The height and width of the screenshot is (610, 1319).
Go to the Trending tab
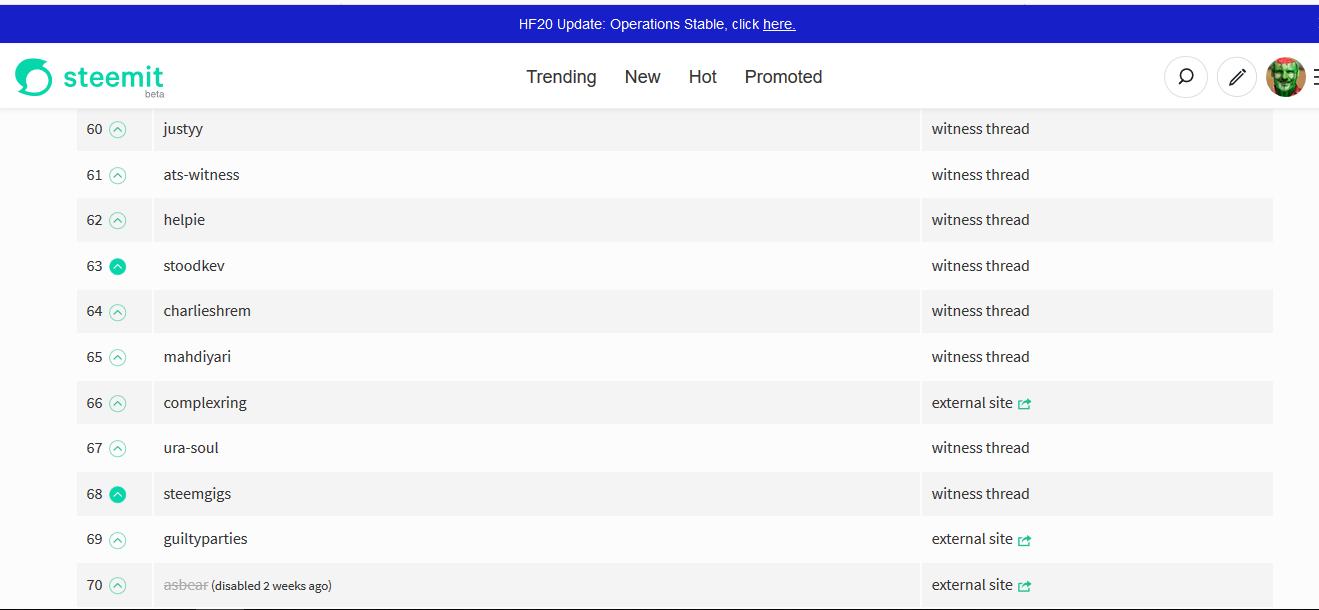click(x=561, y=77)
